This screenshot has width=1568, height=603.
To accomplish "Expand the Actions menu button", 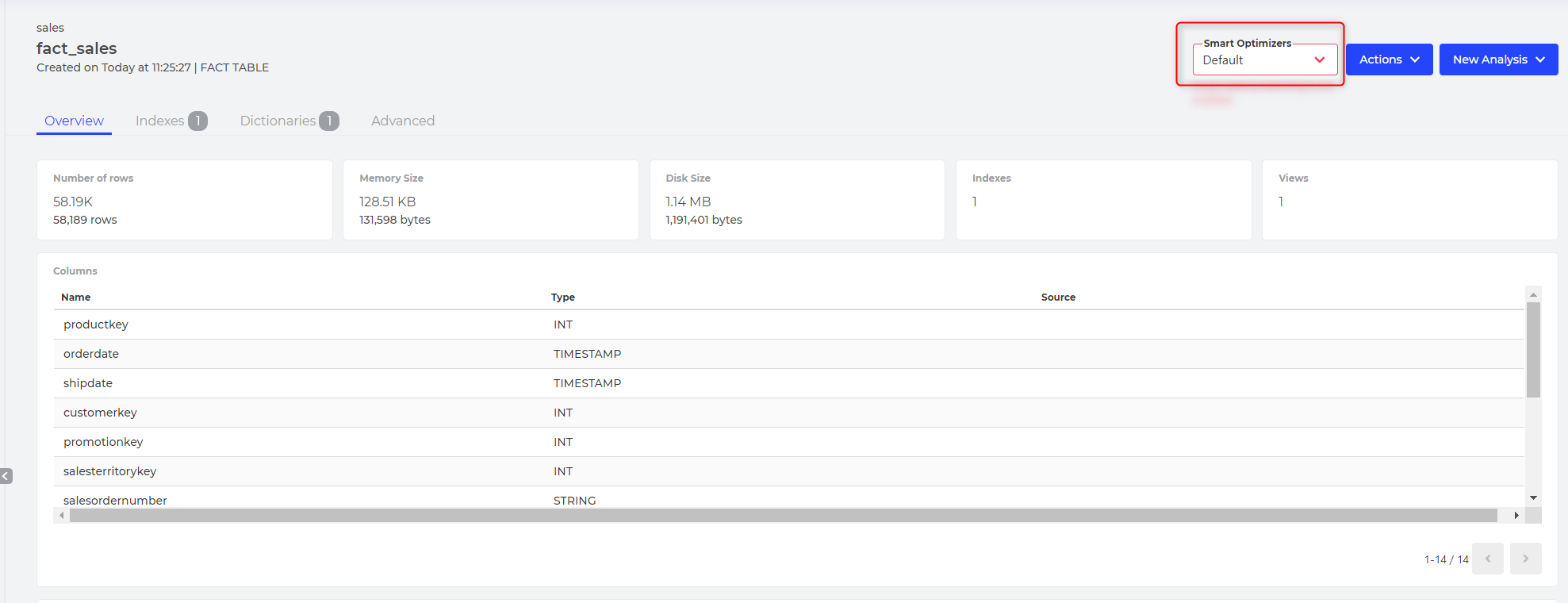I will click(1388, 60).
